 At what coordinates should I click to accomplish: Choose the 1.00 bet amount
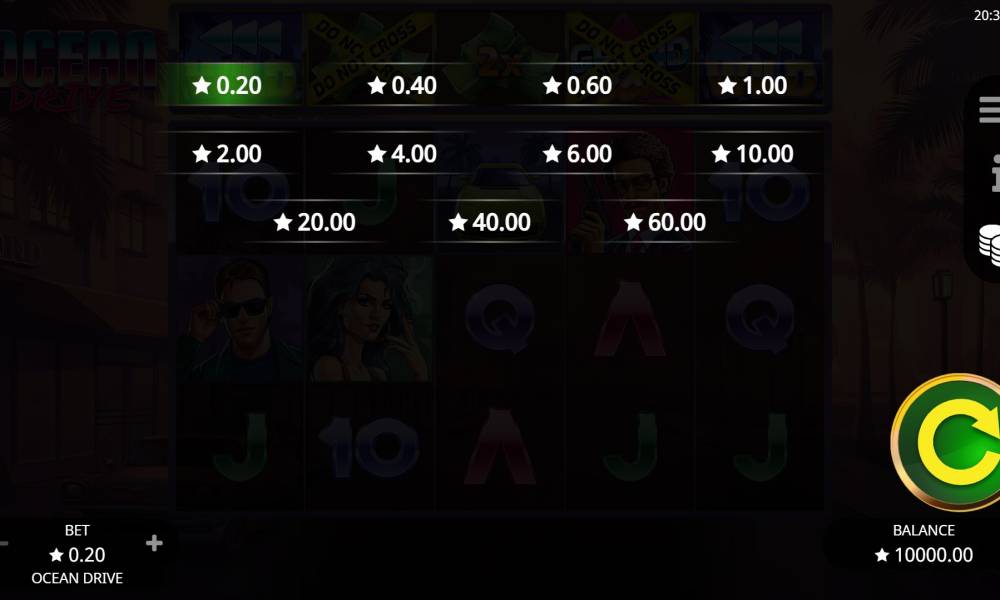pyautogui.click(x=753, y=85)
